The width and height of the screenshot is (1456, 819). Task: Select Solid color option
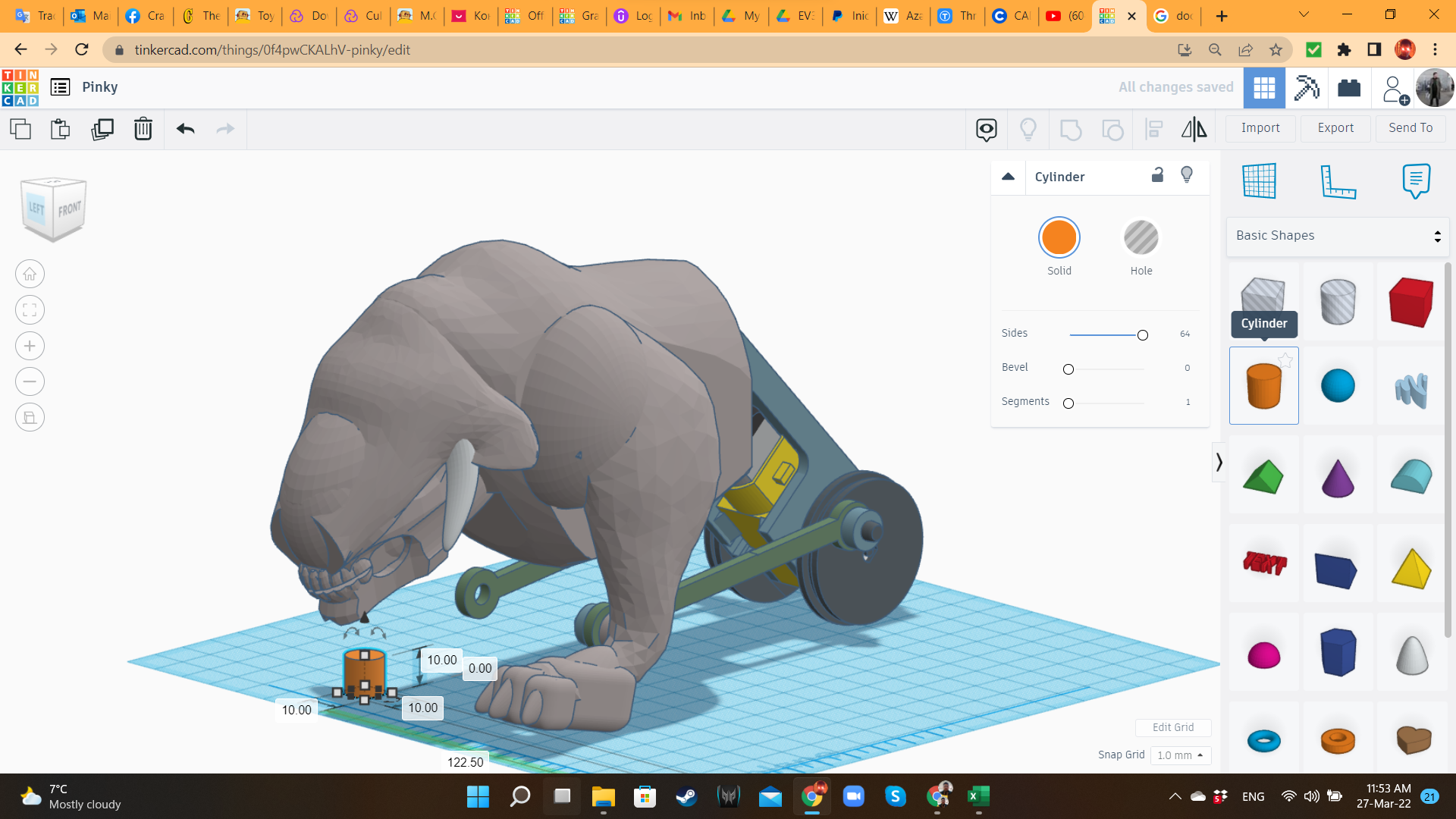1059,238
